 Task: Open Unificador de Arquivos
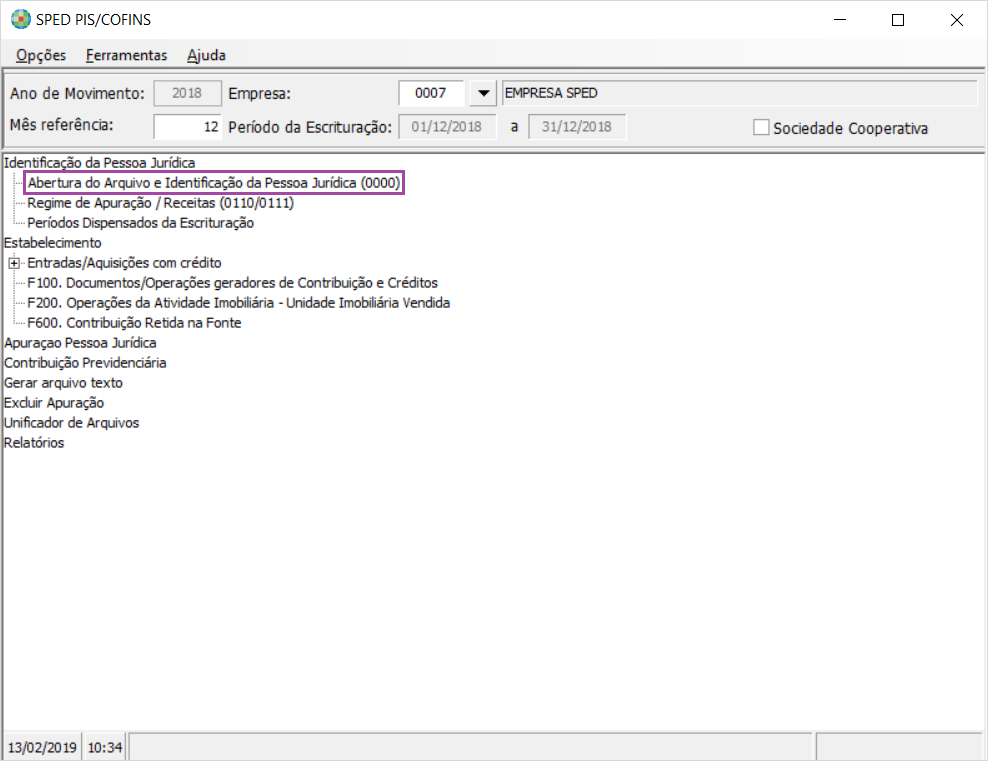[71, 423]
